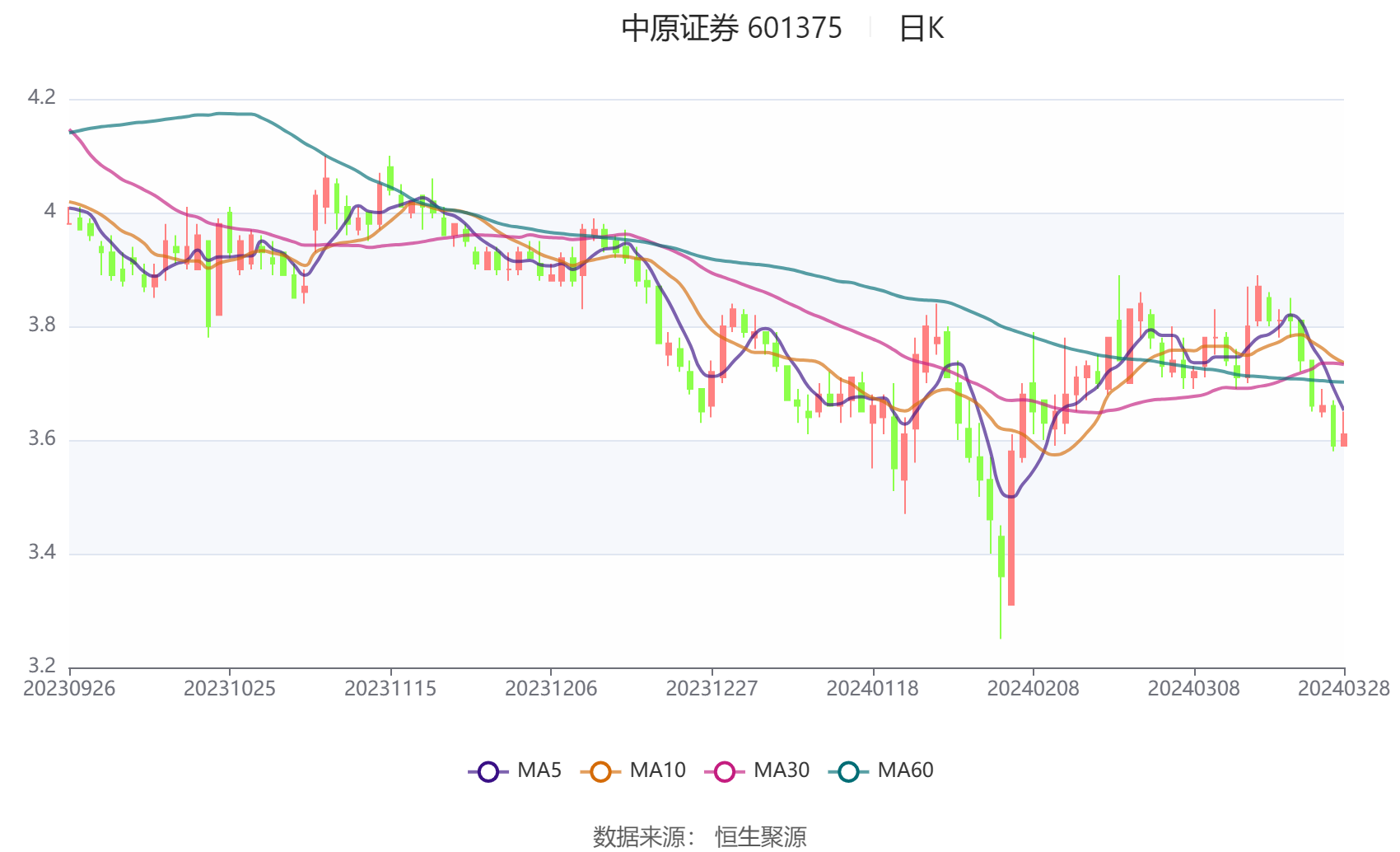Click the chart title 中原证券 601375

[731, 29]
